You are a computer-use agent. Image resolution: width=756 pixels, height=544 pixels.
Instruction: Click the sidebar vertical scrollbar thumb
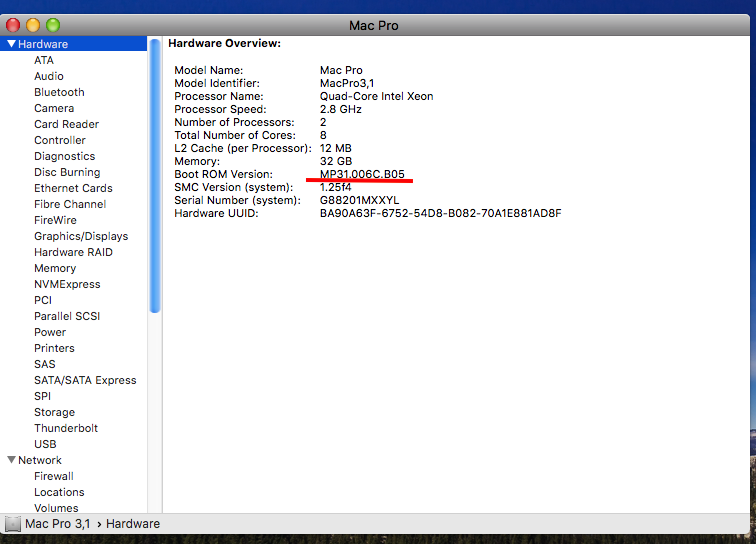[x=155, y=176]
